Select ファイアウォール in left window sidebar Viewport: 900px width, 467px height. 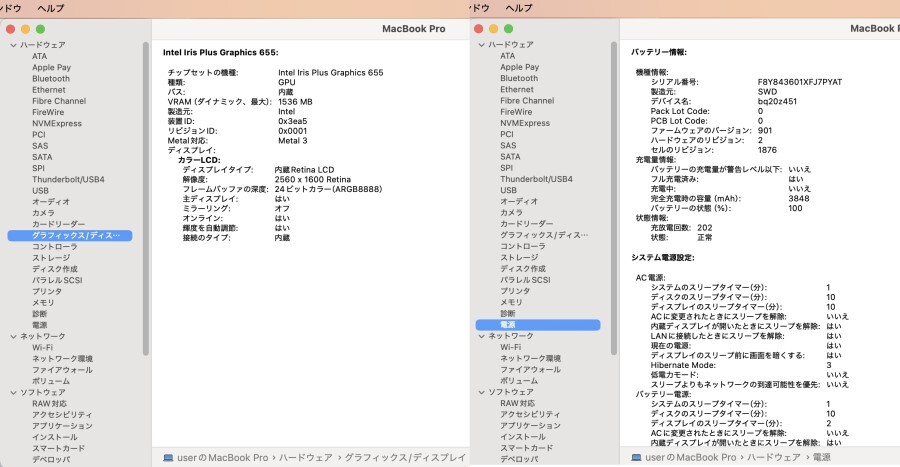[63, 369]
